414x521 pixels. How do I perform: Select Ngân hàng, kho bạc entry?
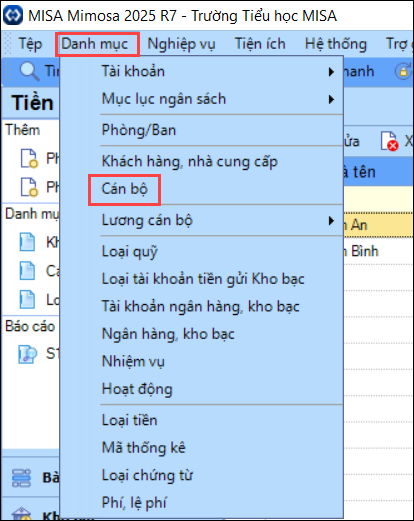202,334
